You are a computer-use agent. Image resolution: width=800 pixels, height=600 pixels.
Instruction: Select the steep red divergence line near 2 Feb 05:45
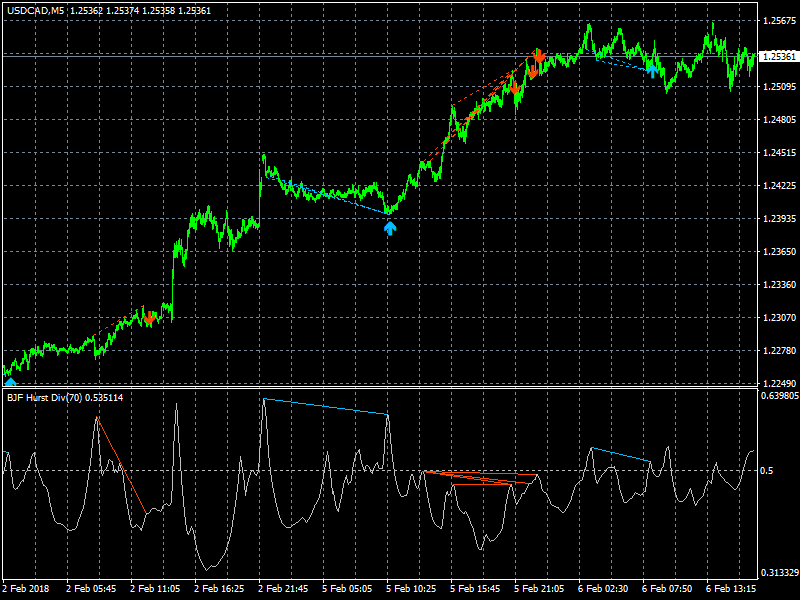(x=121, y=465)
